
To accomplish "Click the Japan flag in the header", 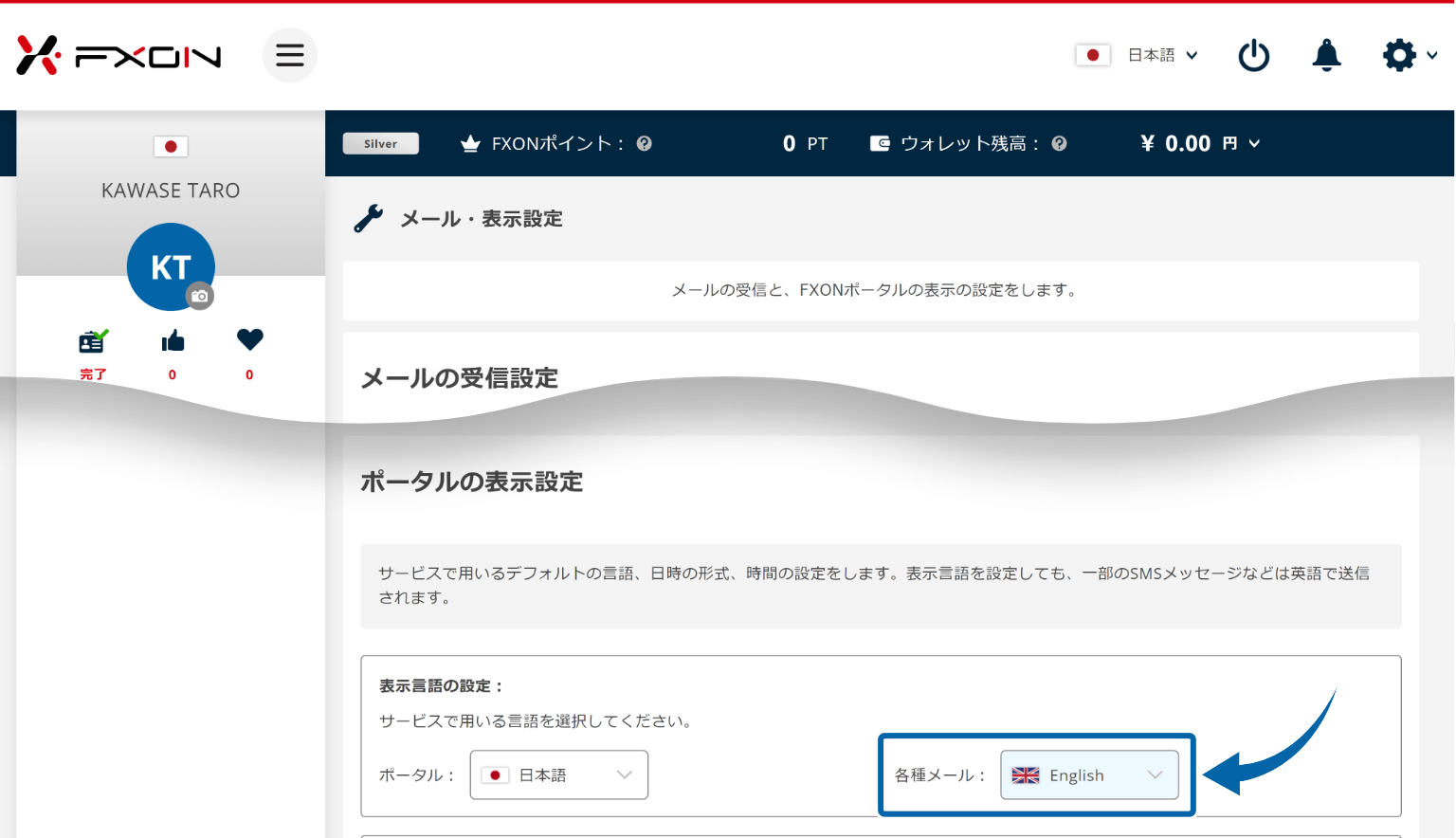I will point(1093,55).
